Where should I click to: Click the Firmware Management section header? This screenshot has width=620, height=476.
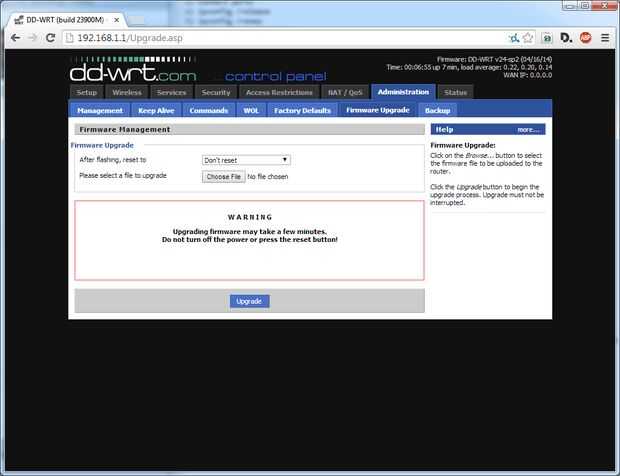tap(250, 129)
